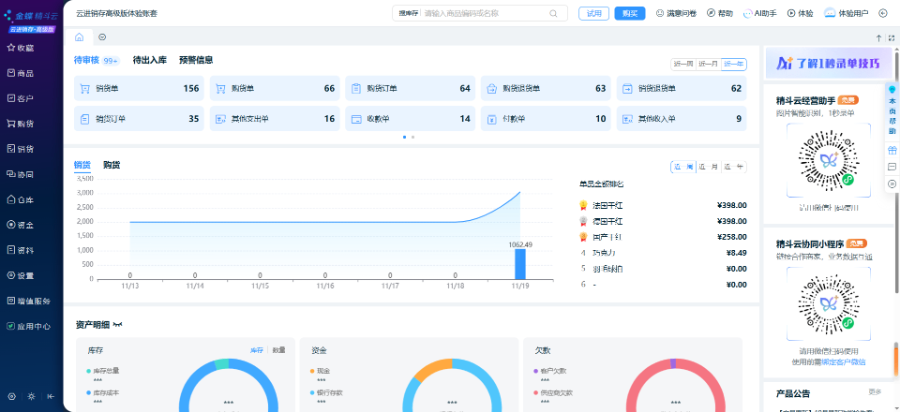
Task: Click the AI 了解1秒录单技巧 banner
Action: [829, 63]
